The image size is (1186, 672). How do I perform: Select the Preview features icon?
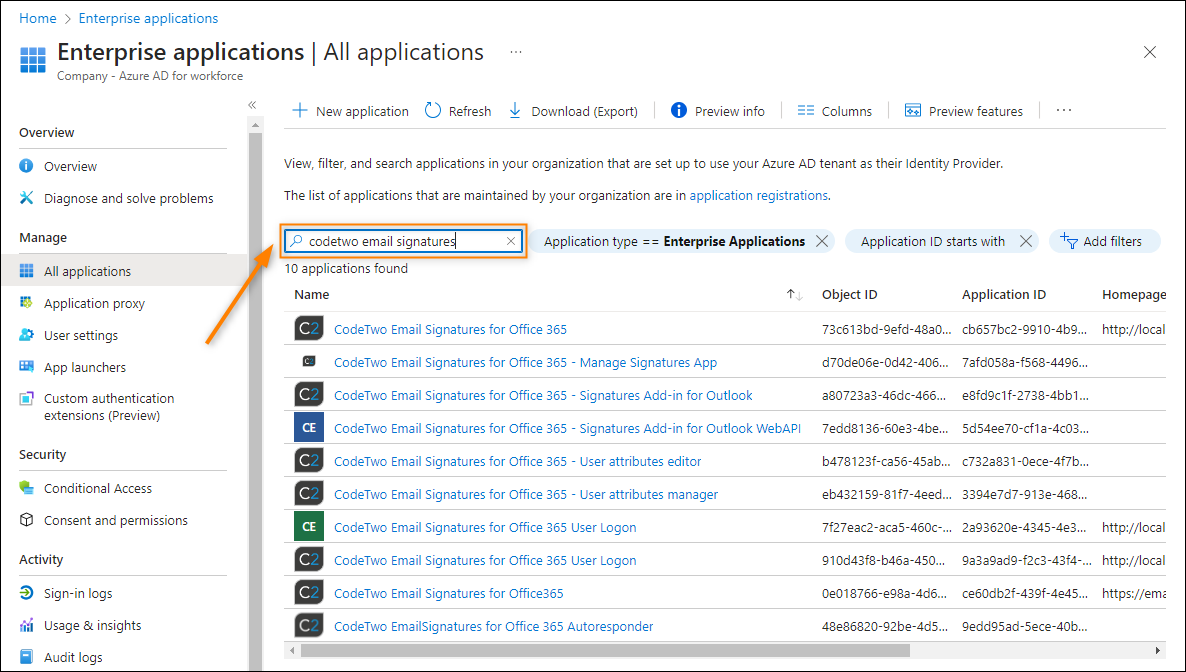coord(912,110)
